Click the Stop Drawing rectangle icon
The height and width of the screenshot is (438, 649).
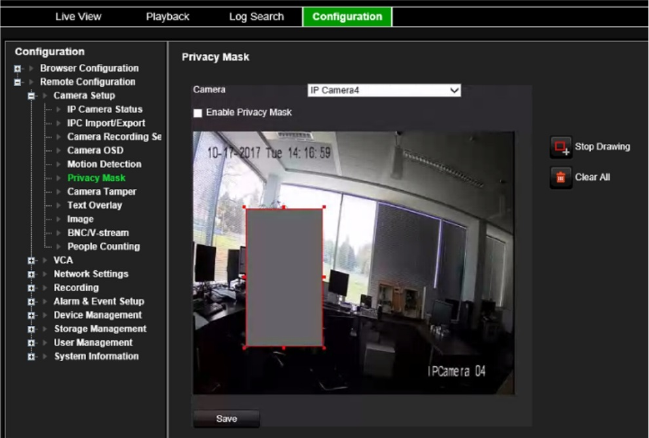(561, 147)
